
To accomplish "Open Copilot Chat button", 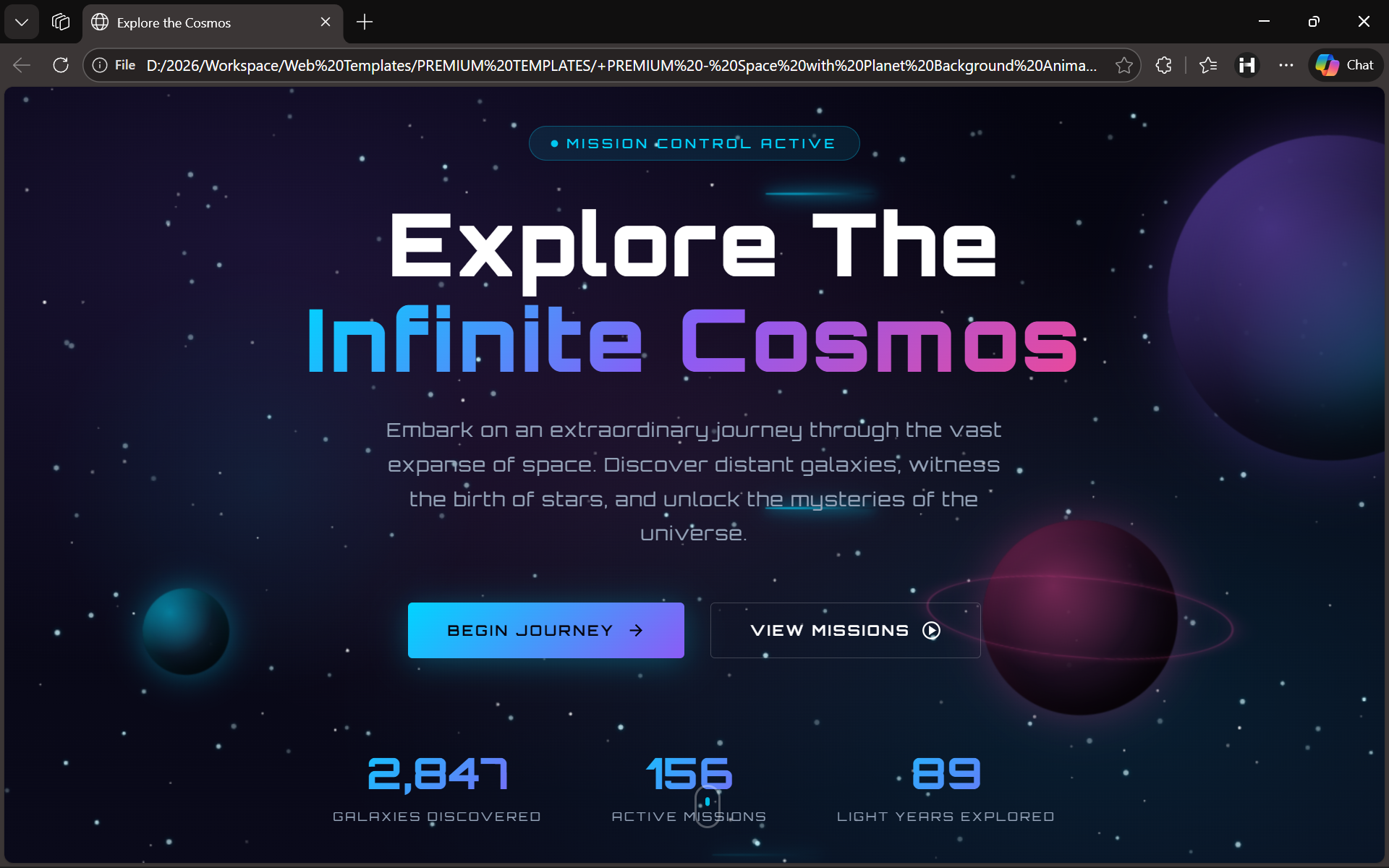I will pyautogui.click(x=1345, y=65).
